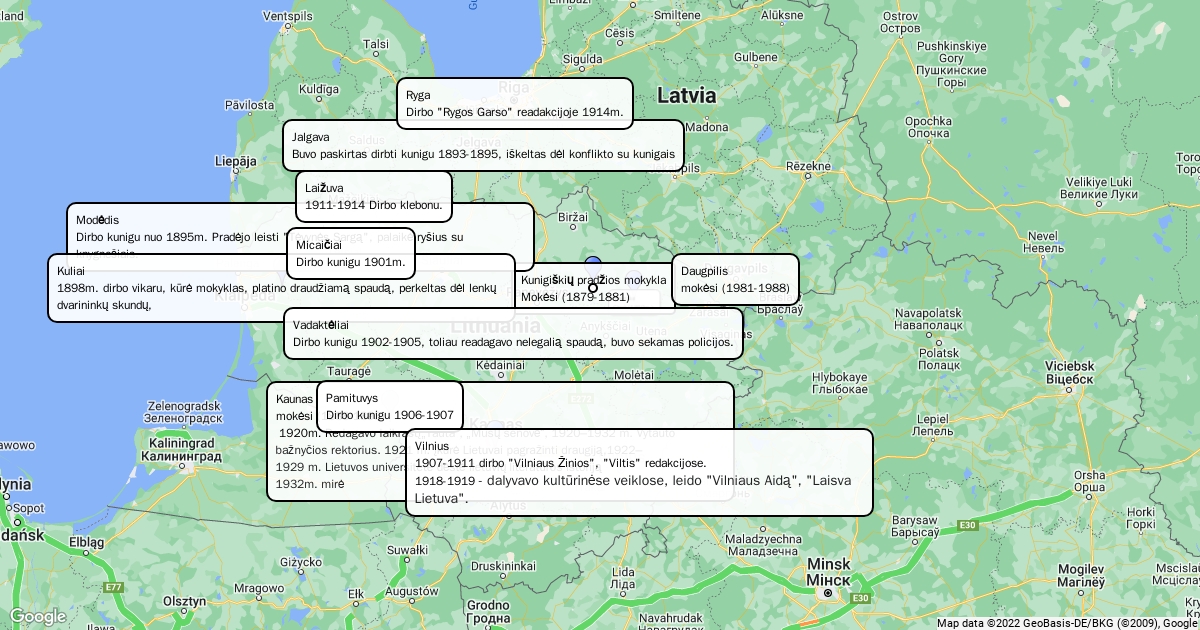Screen dimensions: 1200x630
Task: Click the Pāvilosta town label
Action: tap(249, 104)
